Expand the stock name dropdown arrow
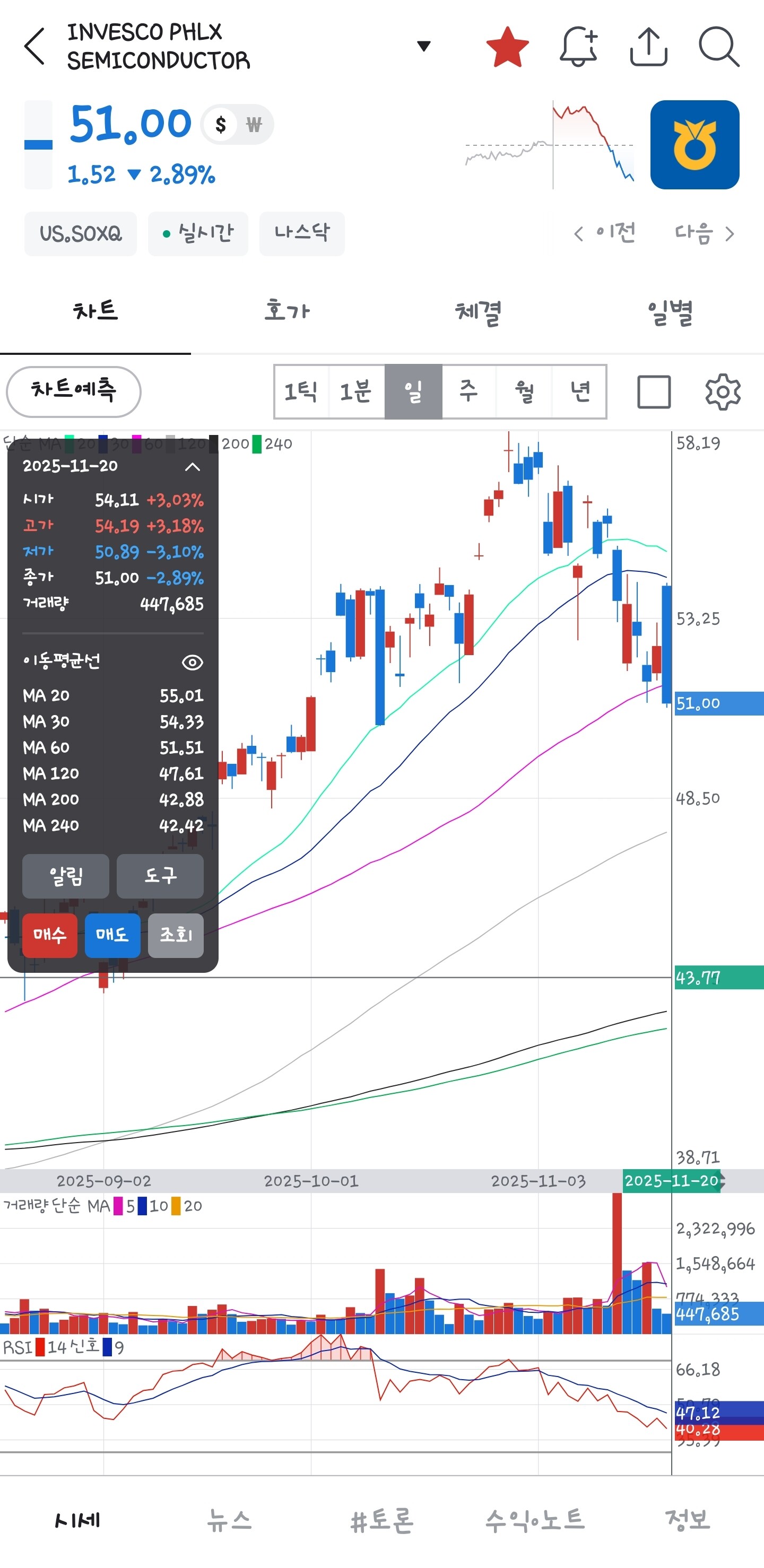764x1568 pixels. (x=424, y=46)
